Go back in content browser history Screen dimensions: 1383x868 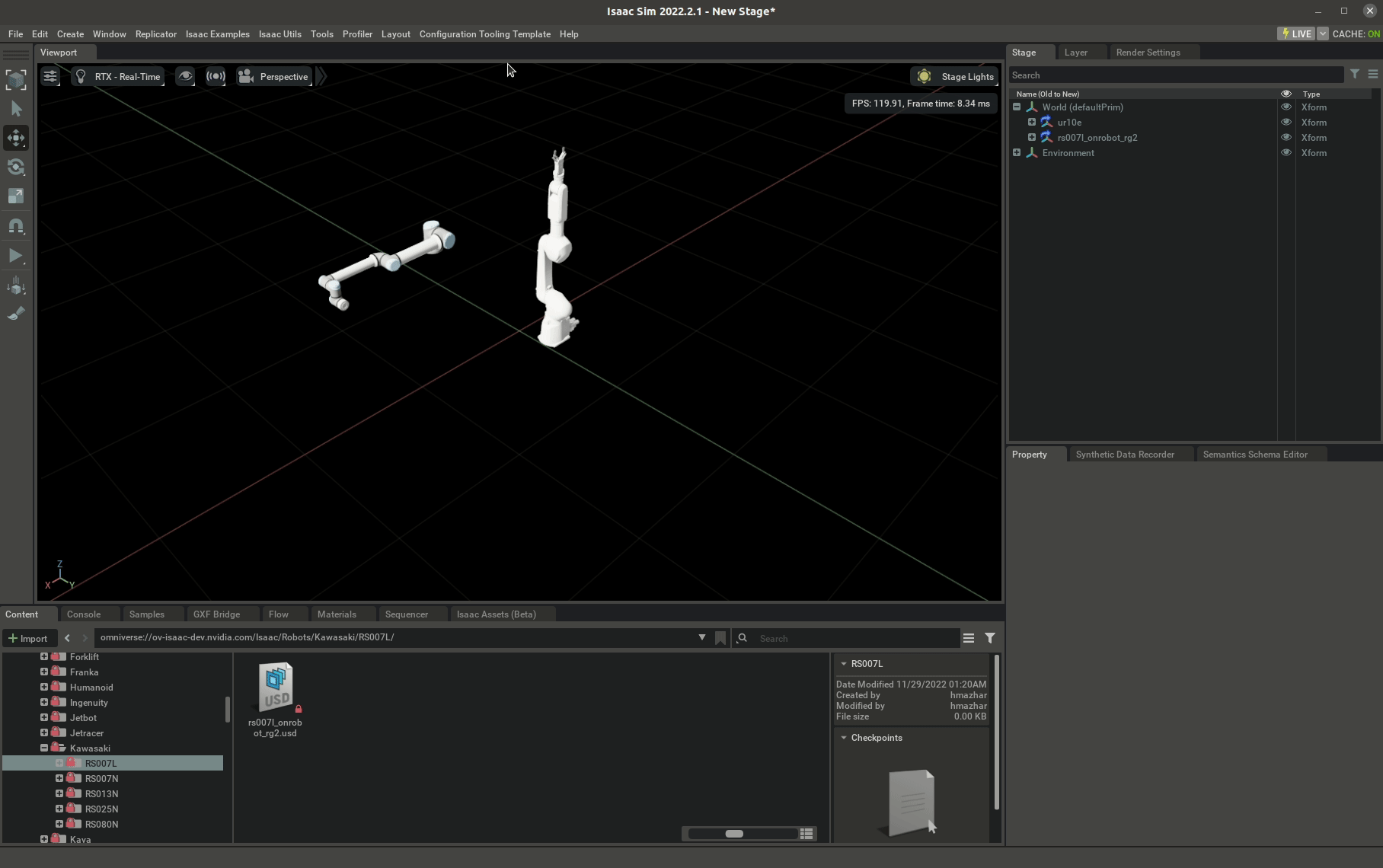click(x=67, y=638)
